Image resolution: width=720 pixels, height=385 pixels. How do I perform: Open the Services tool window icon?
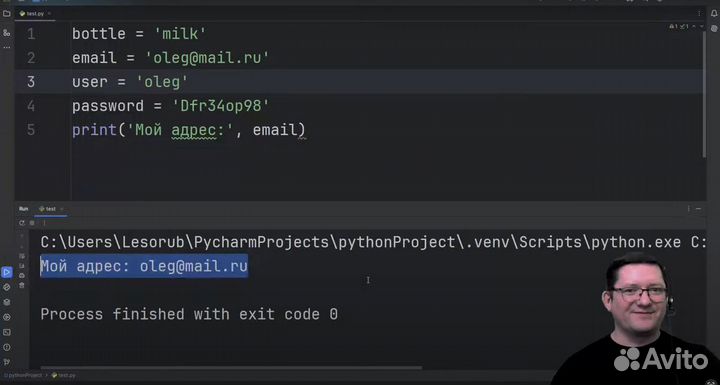[6, 317]
